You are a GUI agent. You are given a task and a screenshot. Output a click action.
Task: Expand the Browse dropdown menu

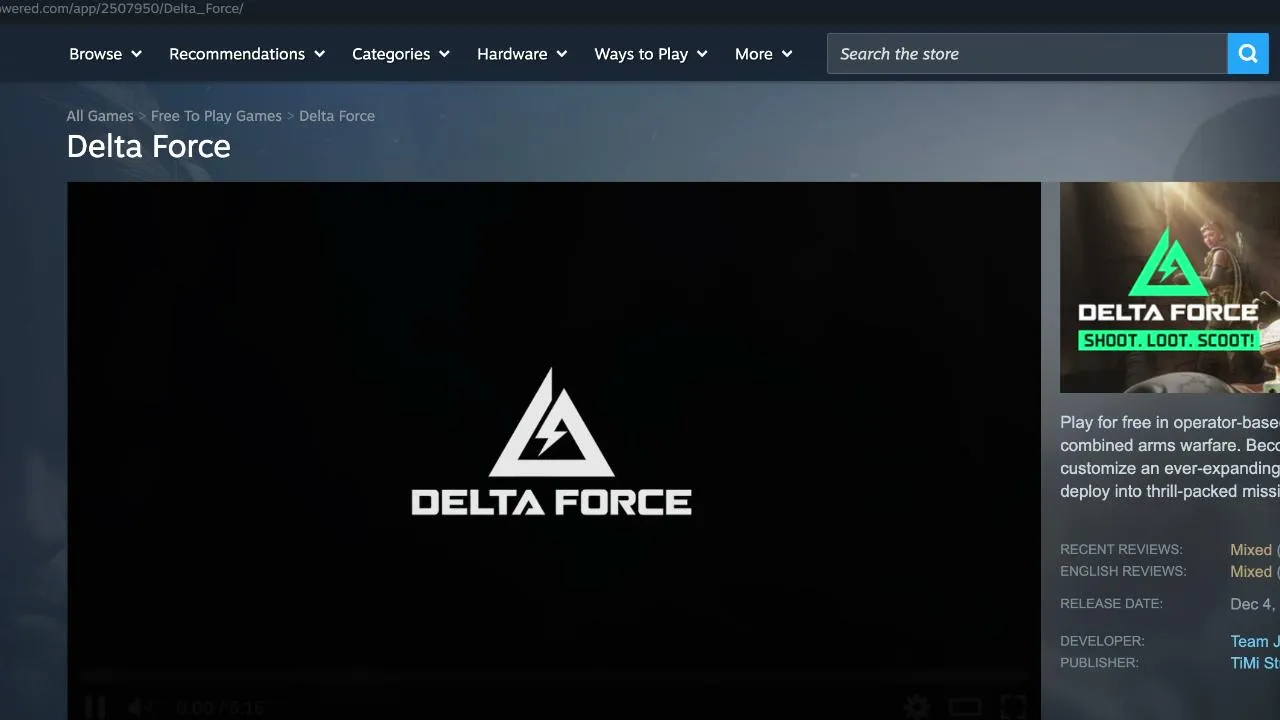[105, 54]
